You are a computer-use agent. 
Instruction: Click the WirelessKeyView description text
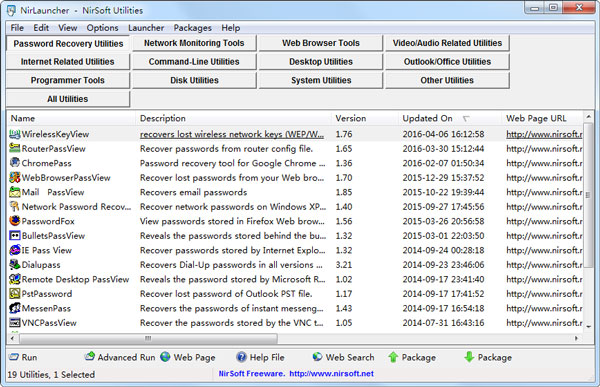232,134
